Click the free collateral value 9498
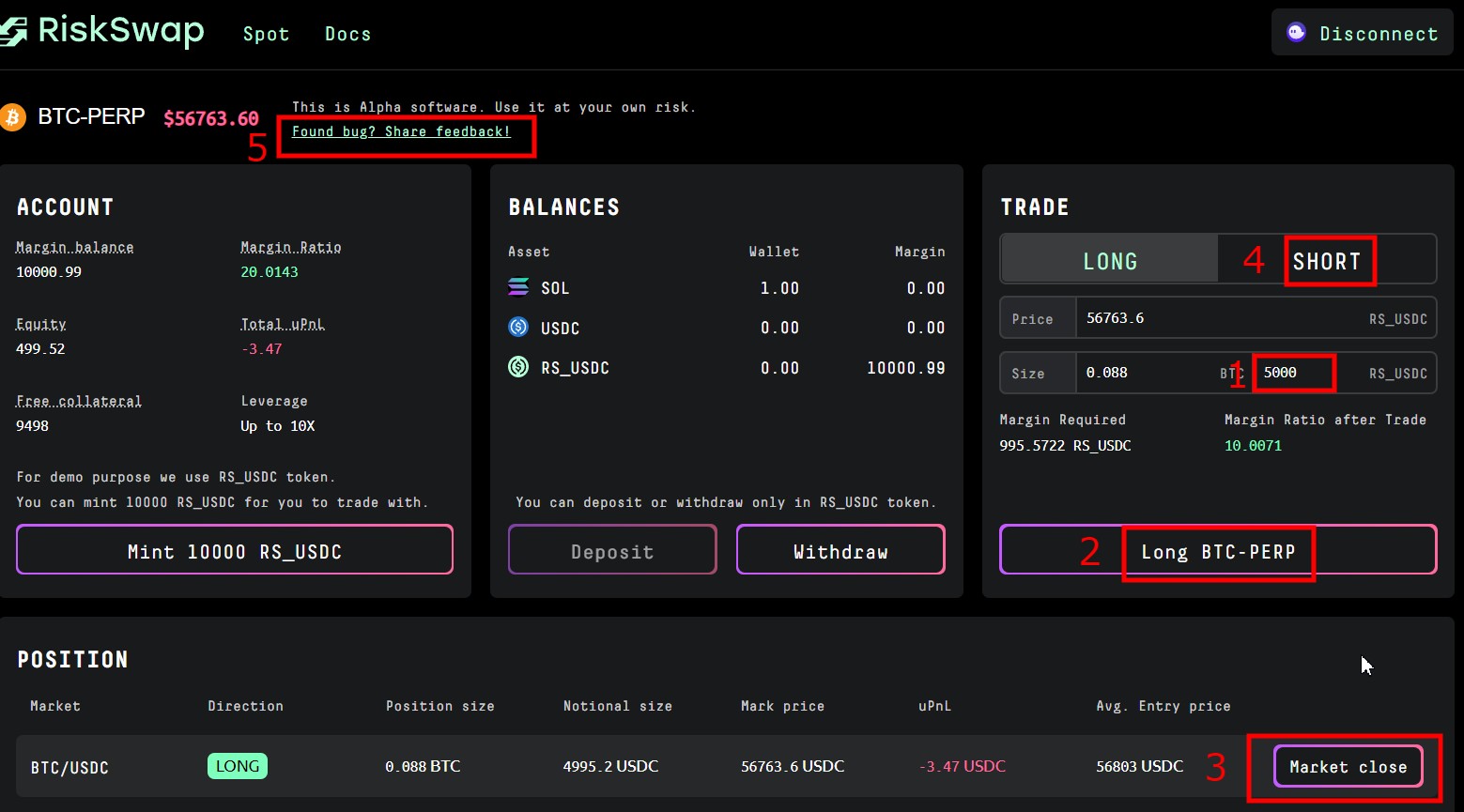 tap(32, 426)
